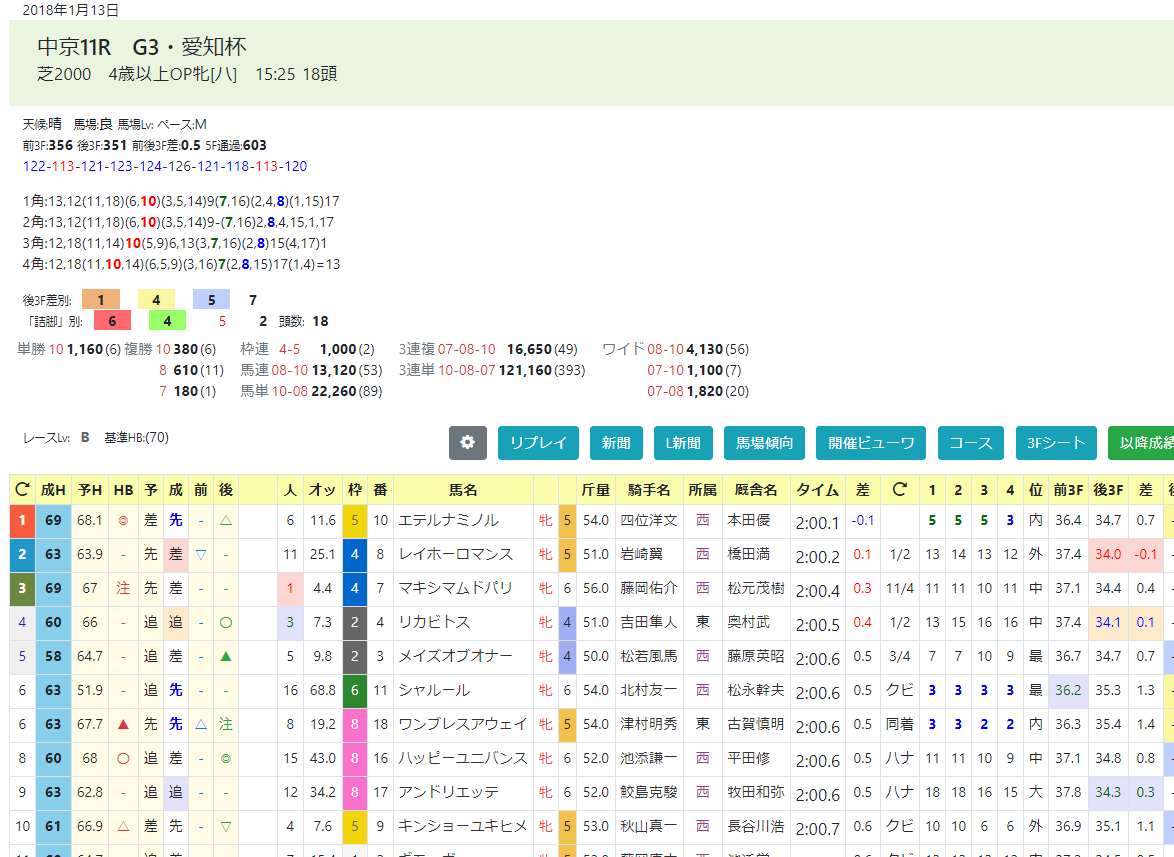Click the green ▲ mark for メイズオブオナー
Image resolution: width=1174 pixels, height=857 pixels.
(x=225, y=656)
